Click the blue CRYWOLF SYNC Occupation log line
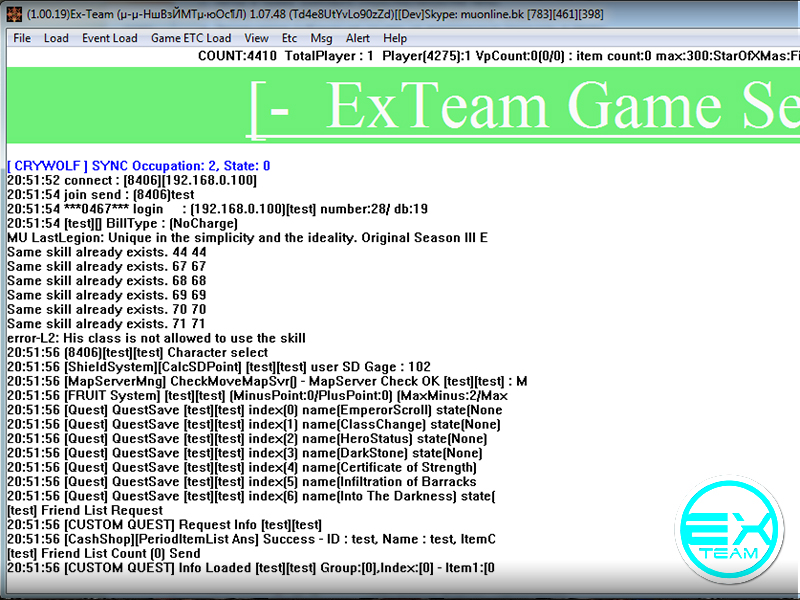Viewport: 800px width, 600px height. click(x=138, y=165)
